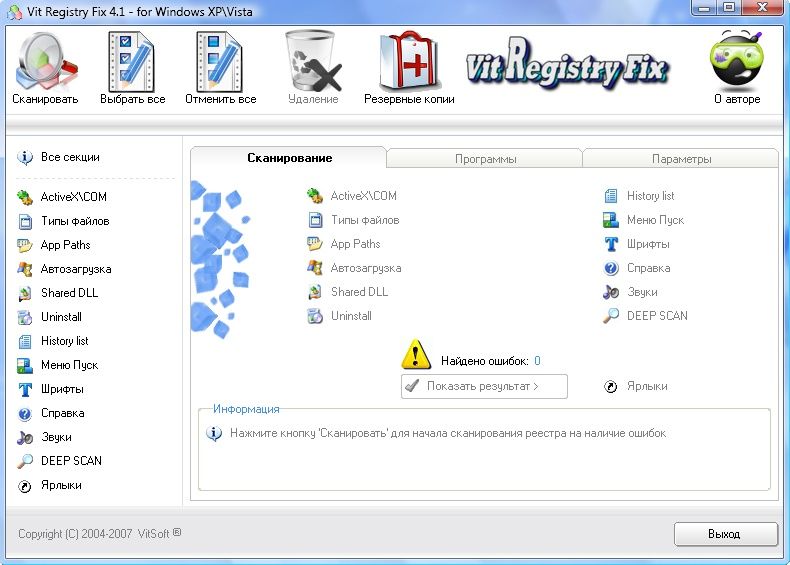The image size is (790, 565).
Task: Click the Нажмите кнопку 'Сканировать' info text
Action: click(x=448, y=433)
